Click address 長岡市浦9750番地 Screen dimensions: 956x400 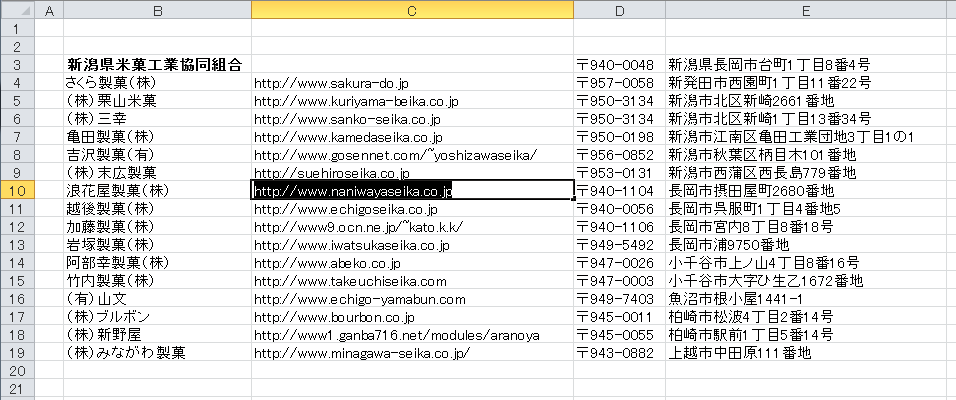pos(729,245)
